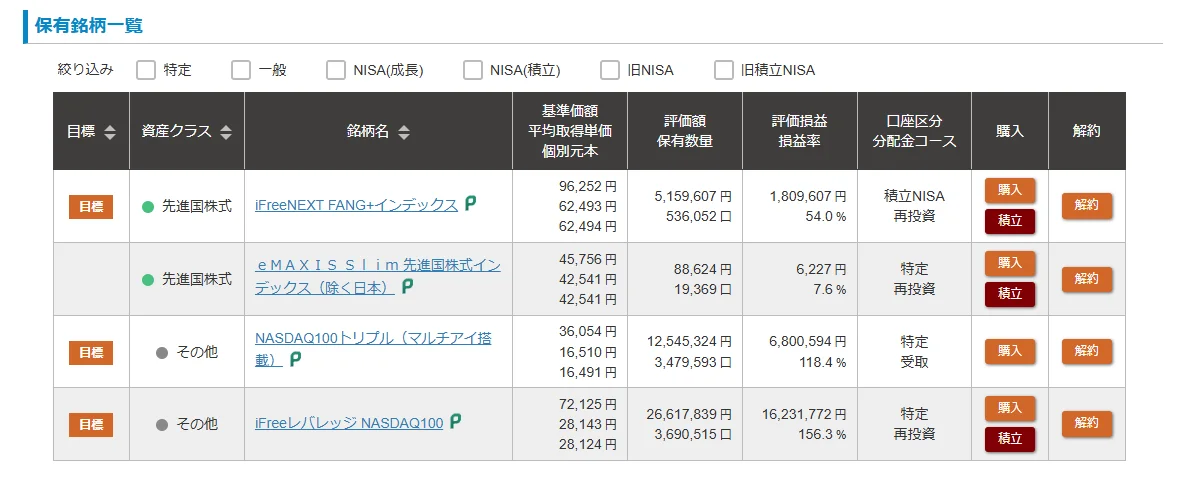Click the 評価額 保有数量 column header
This screenshot has width=1187, height=484.
[685, 131]
